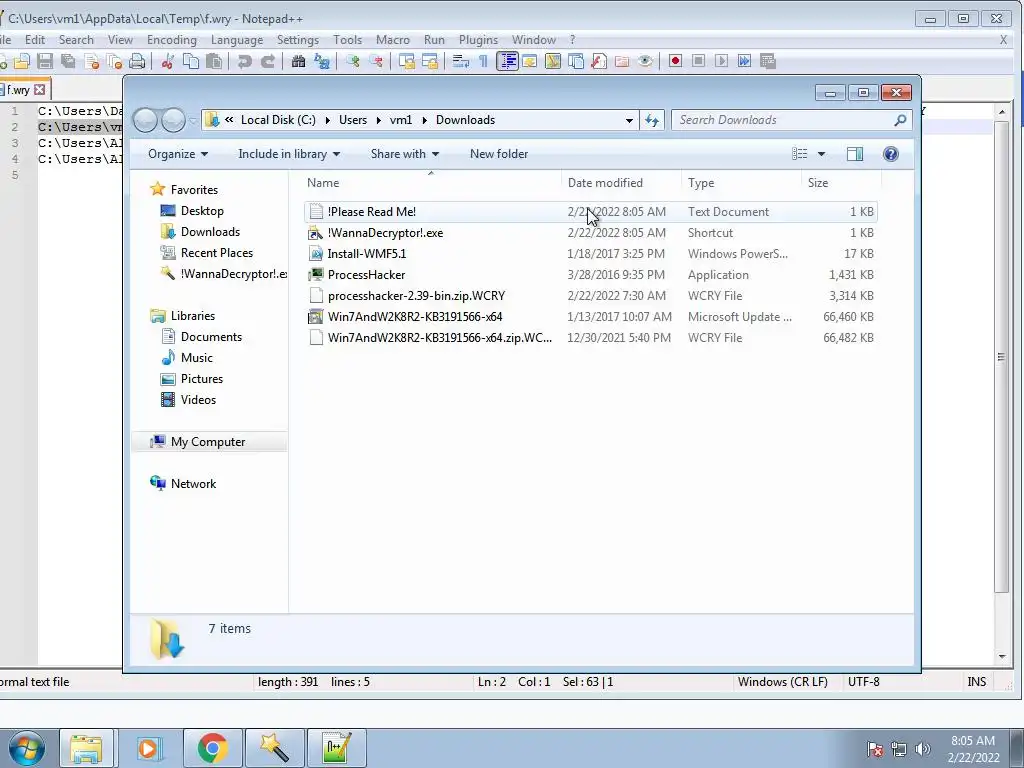Sort by Size column header
Viewport: 1024px width, 768px height.
click(x=818, y=183)
